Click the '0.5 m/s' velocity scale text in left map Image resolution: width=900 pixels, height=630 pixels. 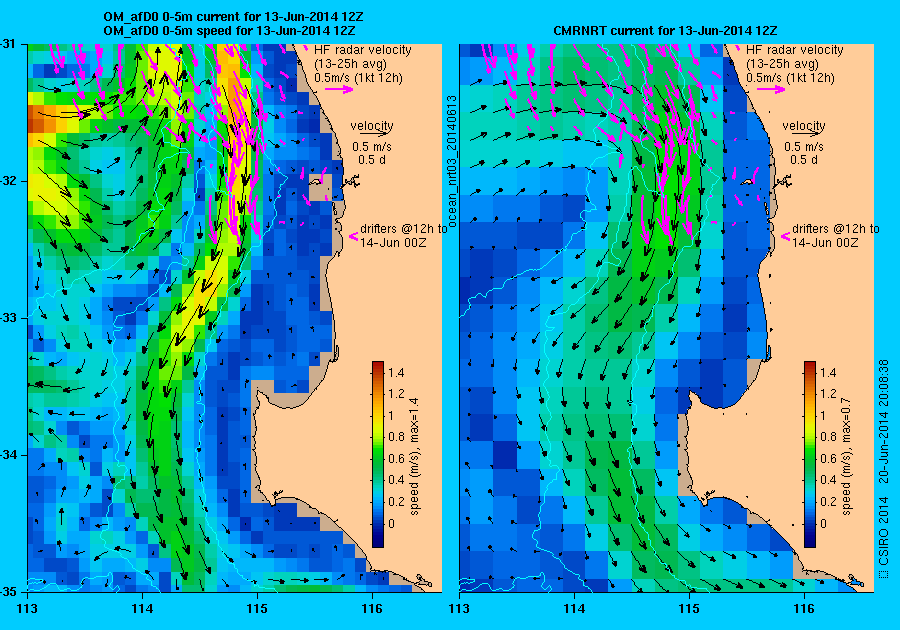pos(372,147)
